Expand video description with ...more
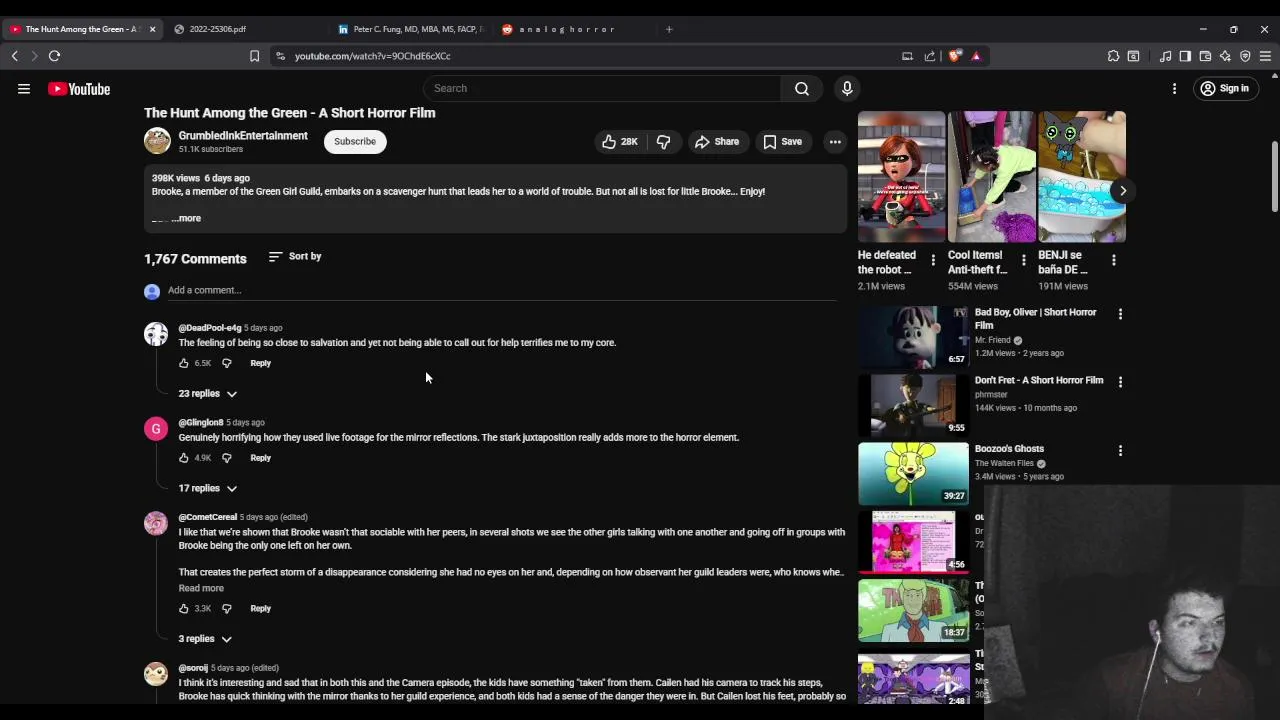Viewport: 1280px width, 720px height. 186,218
